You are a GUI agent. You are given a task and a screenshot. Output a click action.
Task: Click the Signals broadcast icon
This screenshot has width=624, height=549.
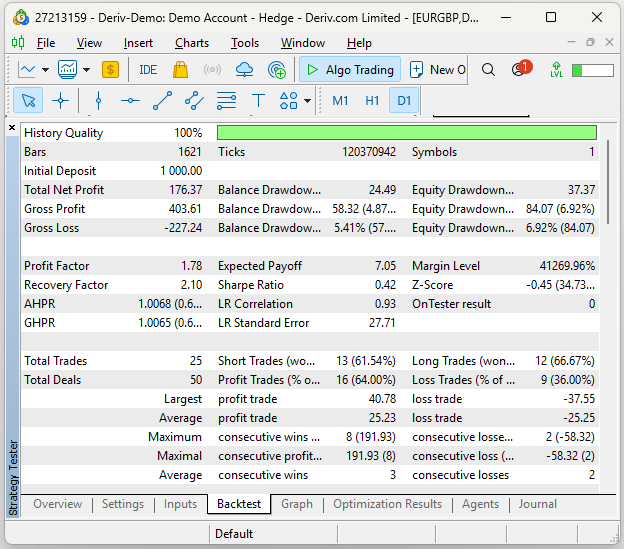[212, 70]
